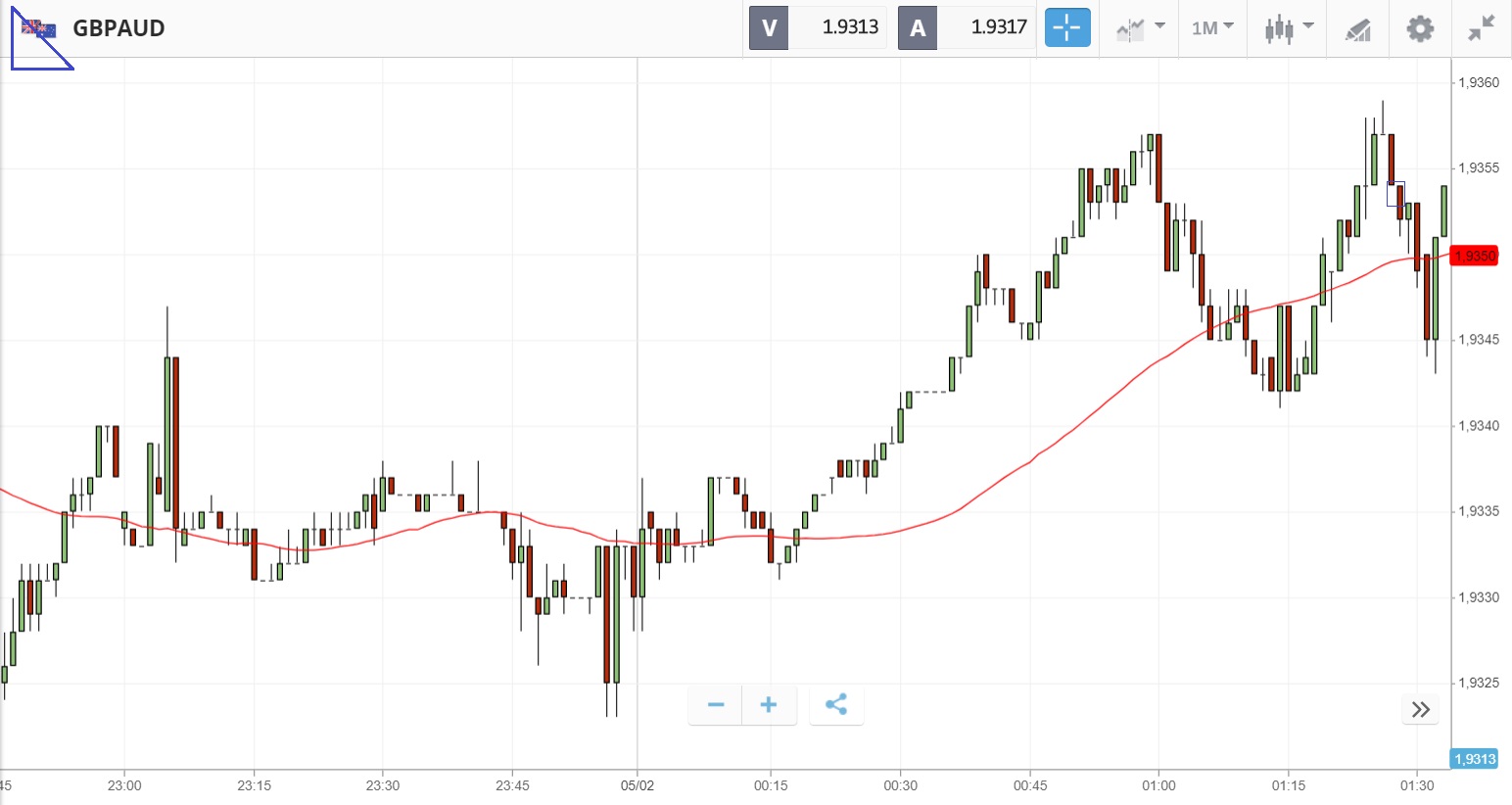Click the sell price 1.9313
Viewport: 1512px width, 805px height.
849,27
